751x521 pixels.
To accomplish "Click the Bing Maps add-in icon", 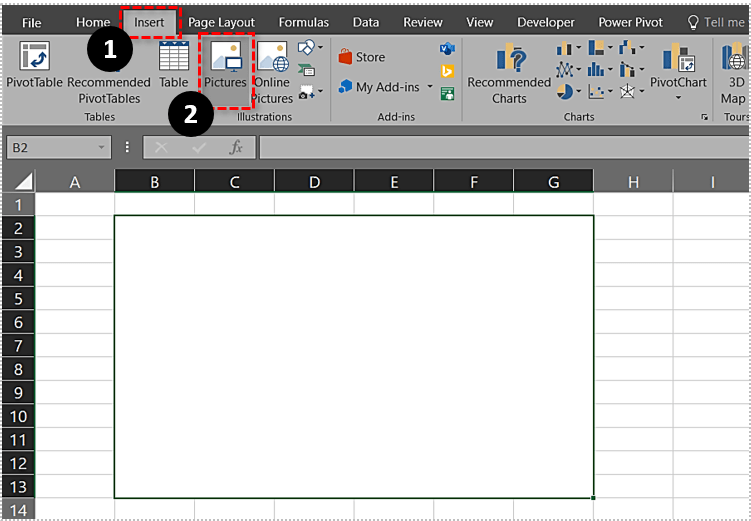I will 447,70.
